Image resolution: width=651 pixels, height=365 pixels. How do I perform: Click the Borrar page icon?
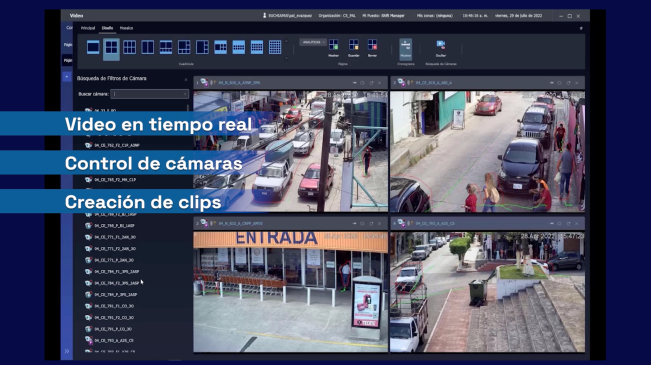coord(372,48)
